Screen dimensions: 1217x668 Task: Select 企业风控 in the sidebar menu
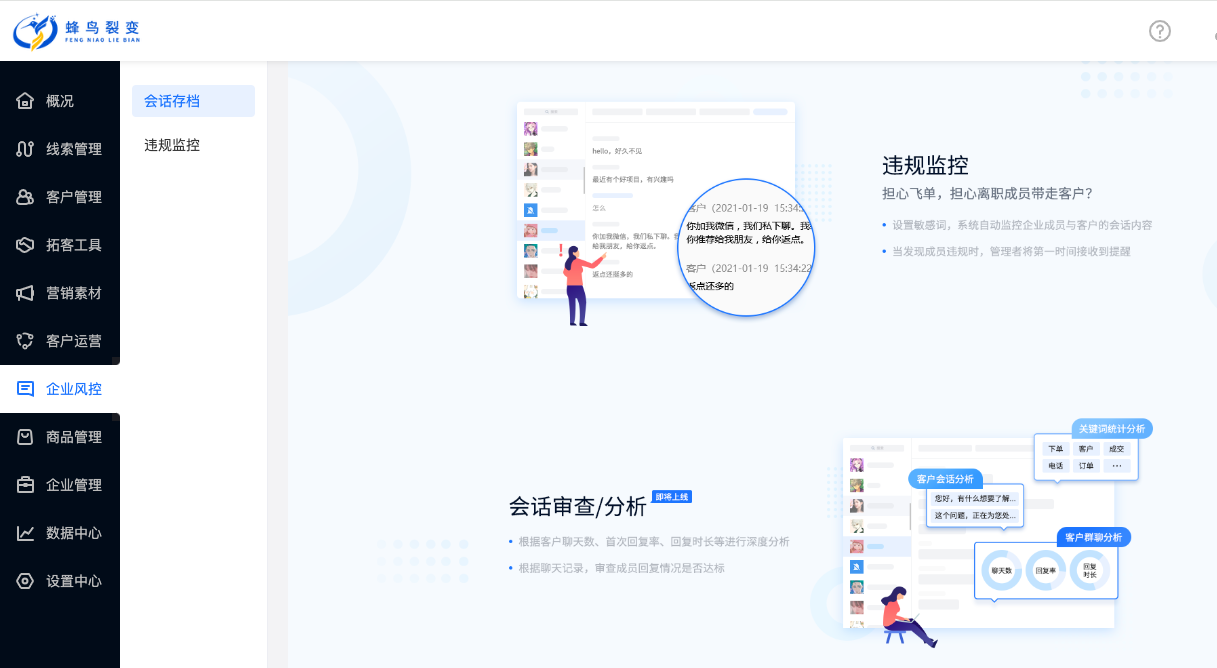click(73, 389)
